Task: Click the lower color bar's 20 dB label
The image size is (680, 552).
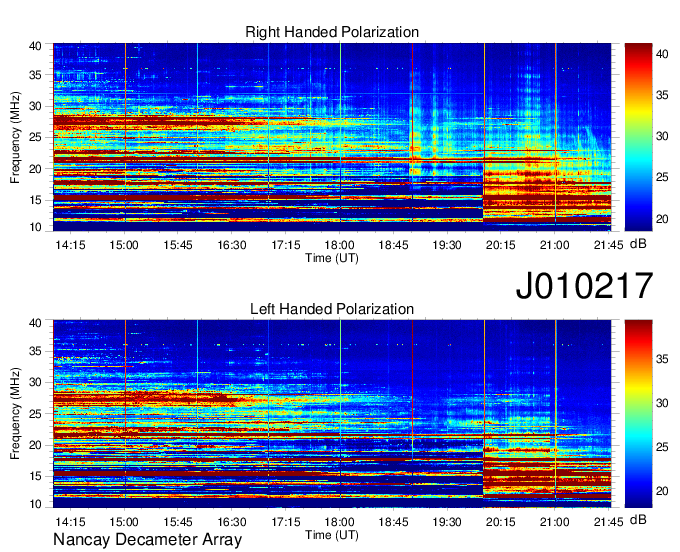Action: click(662, 491)
